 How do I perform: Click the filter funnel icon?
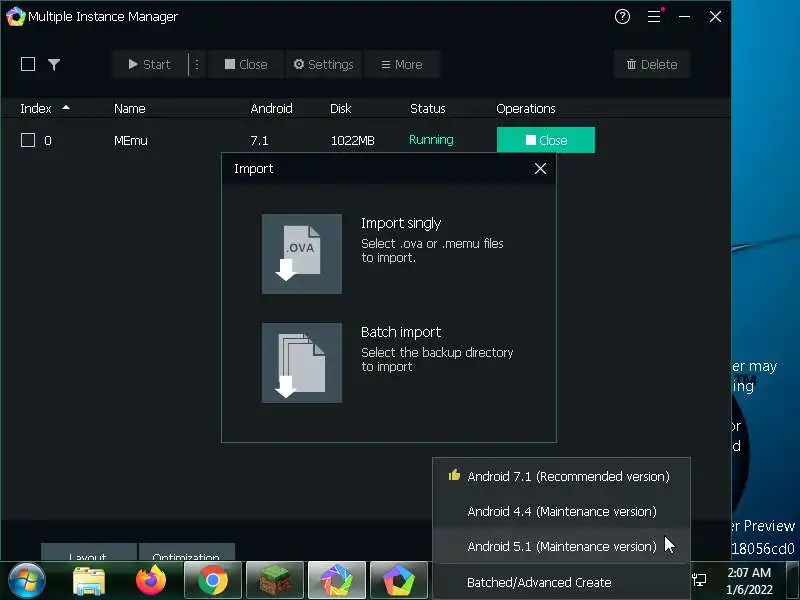(54, 64)
